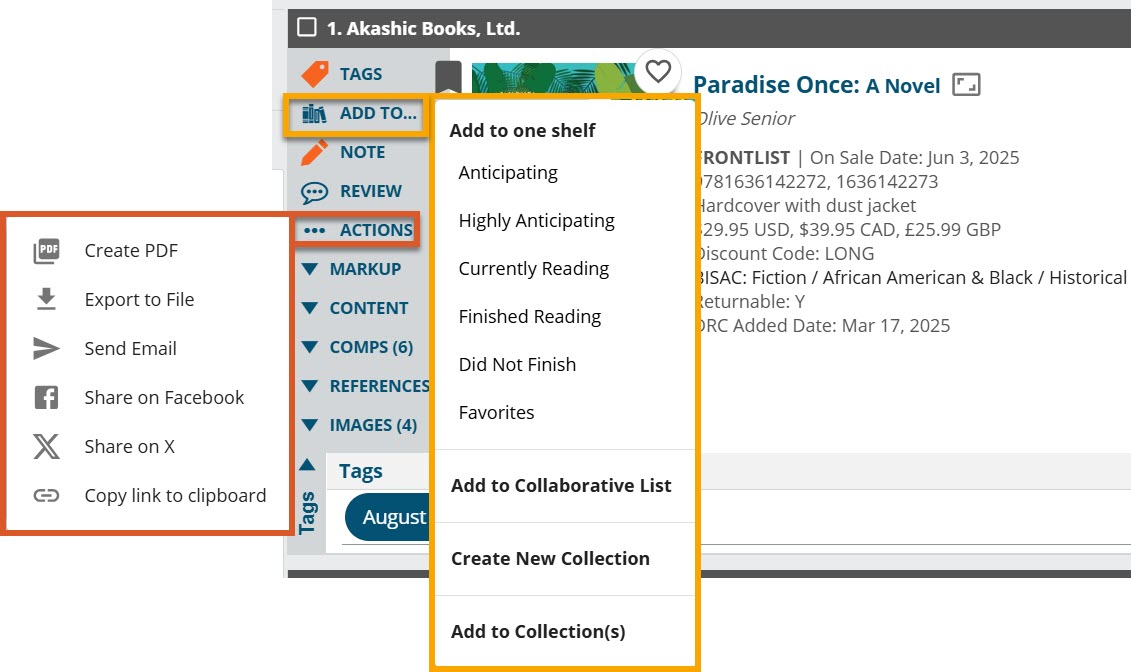This screenshot has width=1131, height=672.
Task: Click the Share on X icon
Action: coord(47,447)
